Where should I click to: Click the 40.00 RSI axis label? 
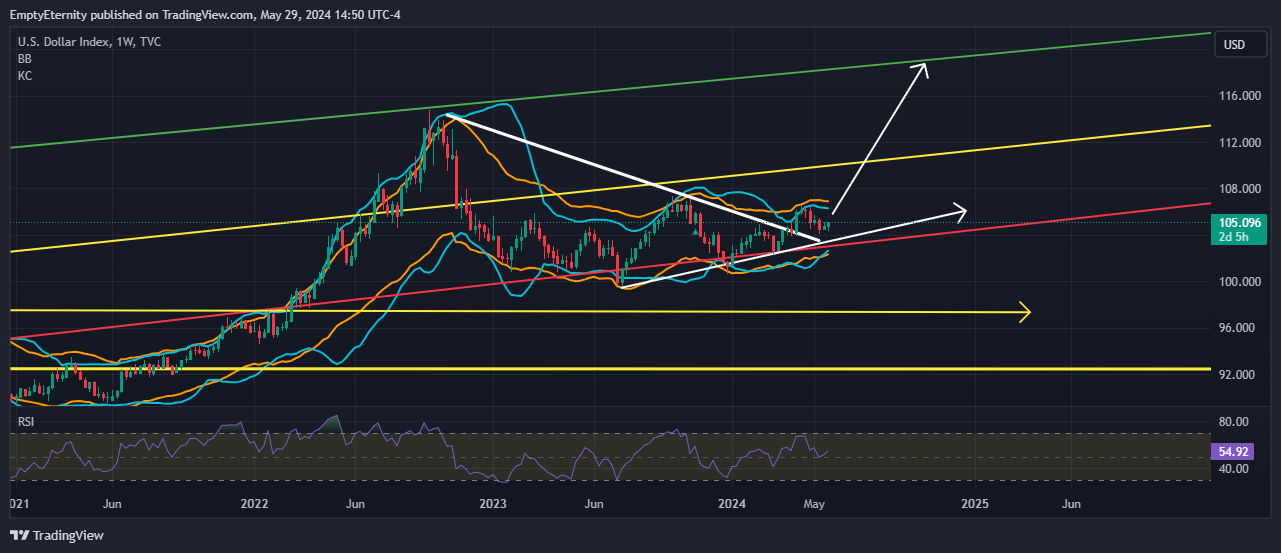1234,468
